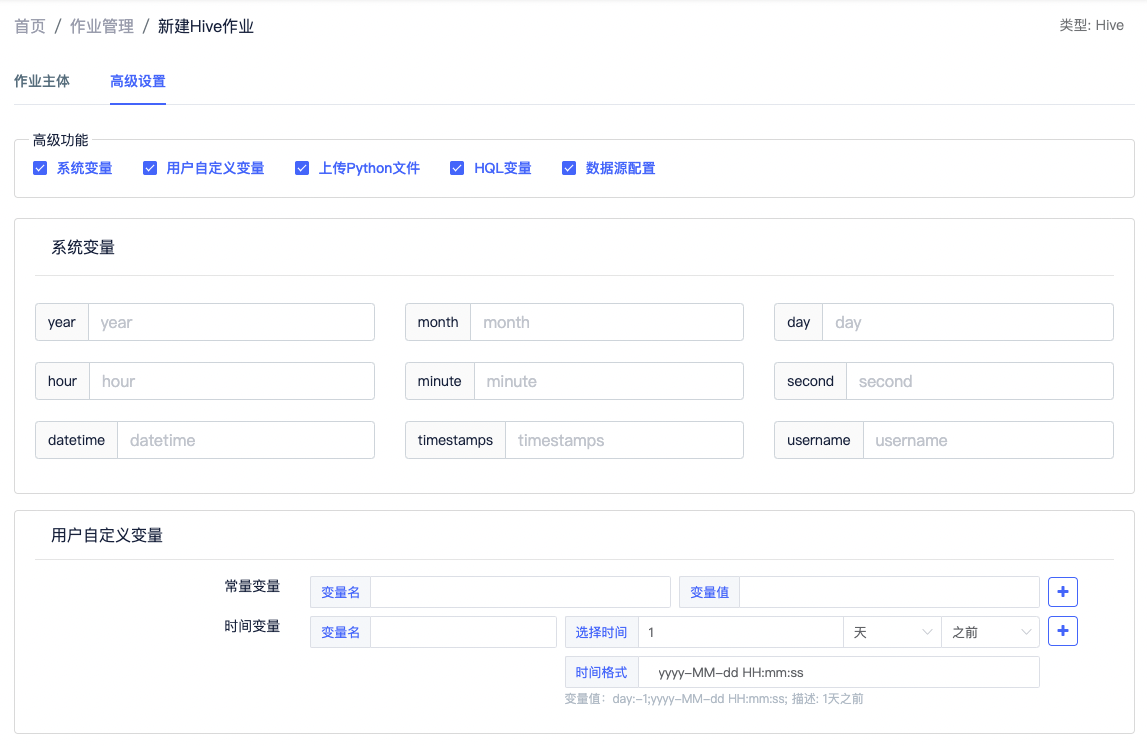Click the datetime input field
Image resolution: width=1147 pixels, height=746 pixels.
click(246, 440)
